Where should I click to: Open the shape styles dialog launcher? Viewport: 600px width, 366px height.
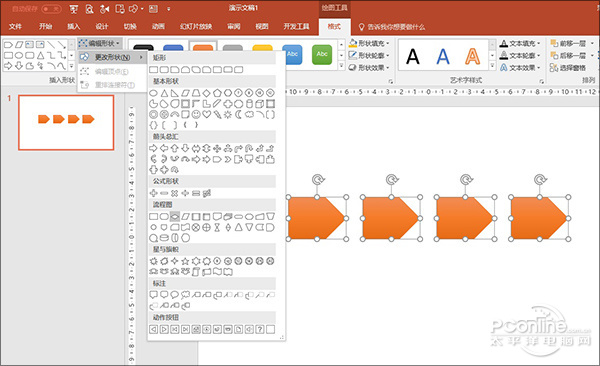click(391, 81)
